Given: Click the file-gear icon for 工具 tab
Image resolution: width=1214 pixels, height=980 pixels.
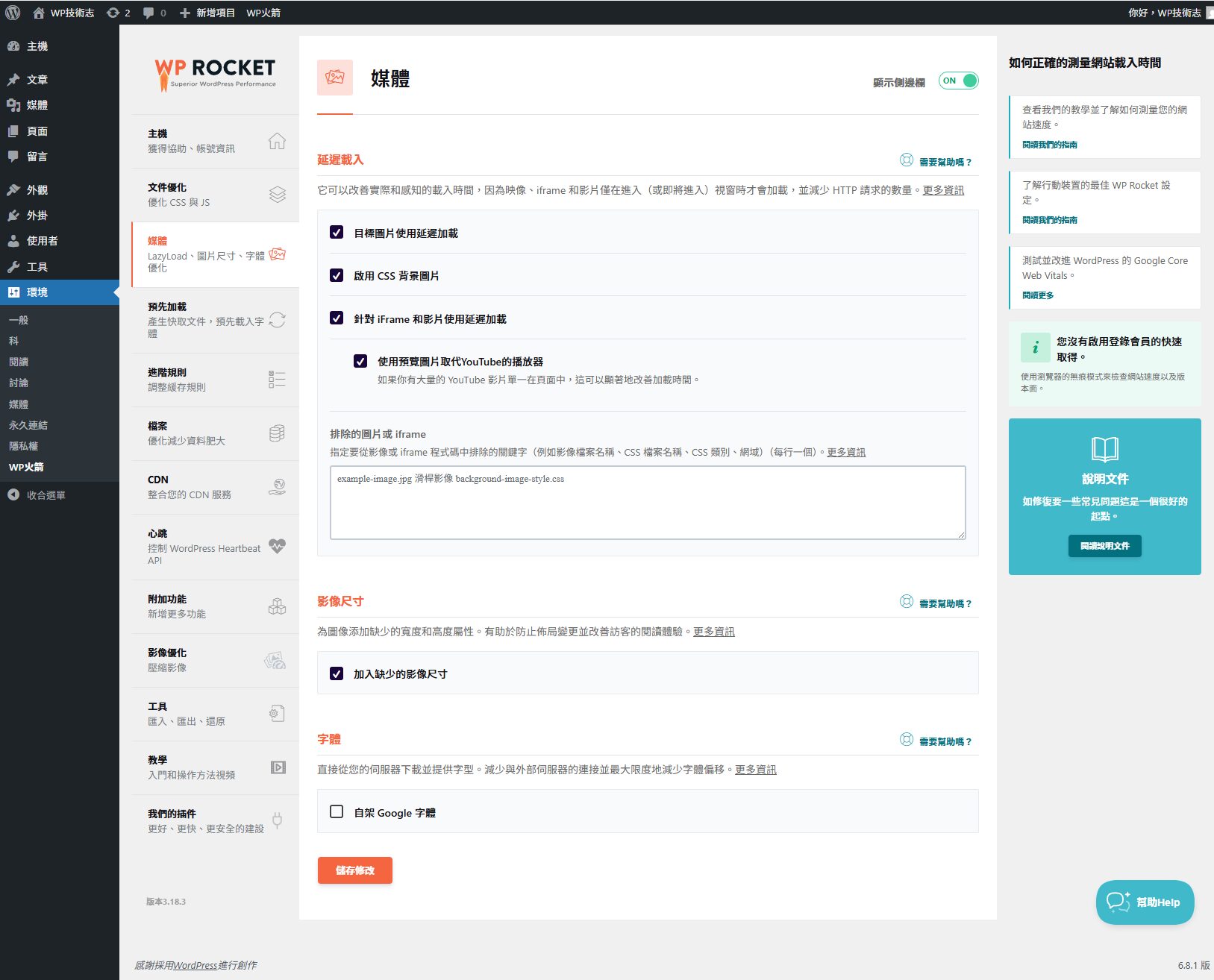Looking at the screenshot, I should point(277,714).
